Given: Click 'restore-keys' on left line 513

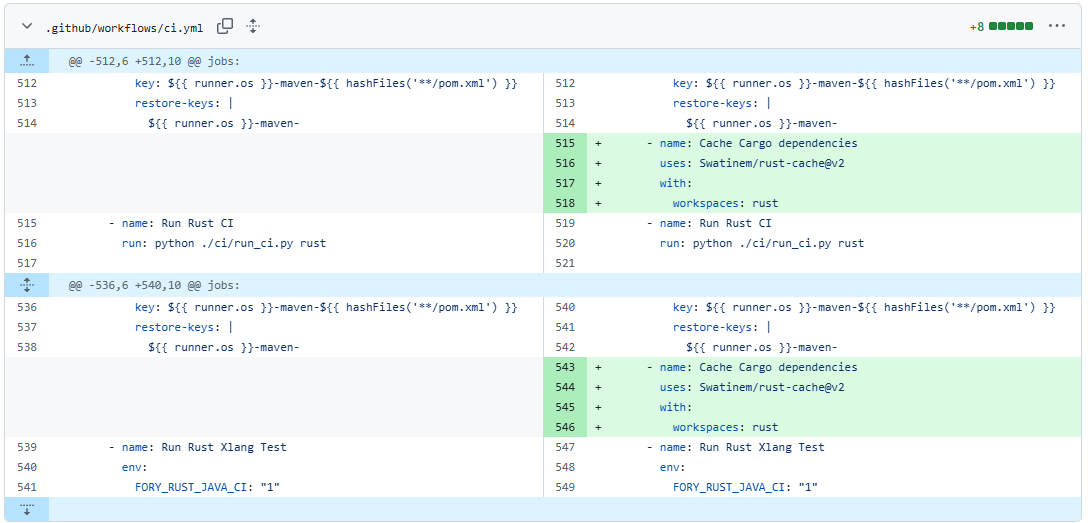Looking at the screenshot, I should [x=174, y=103].
